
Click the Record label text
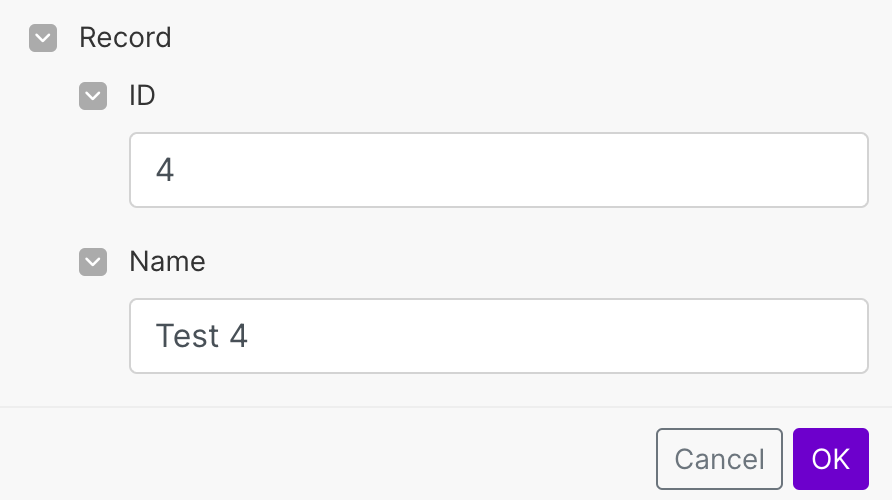125,38
